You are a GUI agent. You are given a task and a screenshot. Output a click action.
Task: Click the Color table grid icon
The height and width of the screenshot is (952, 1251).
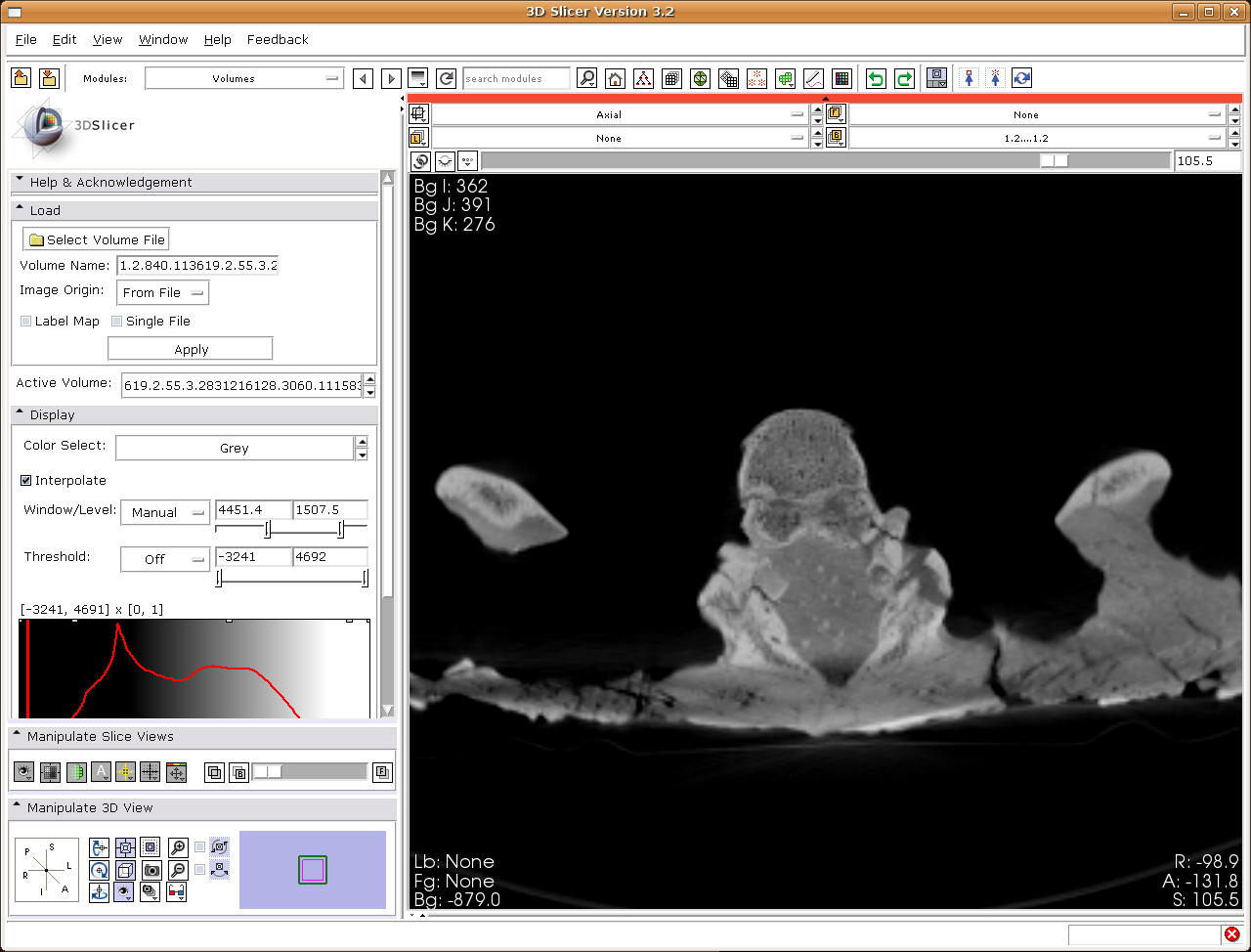[x=842, y=78]
